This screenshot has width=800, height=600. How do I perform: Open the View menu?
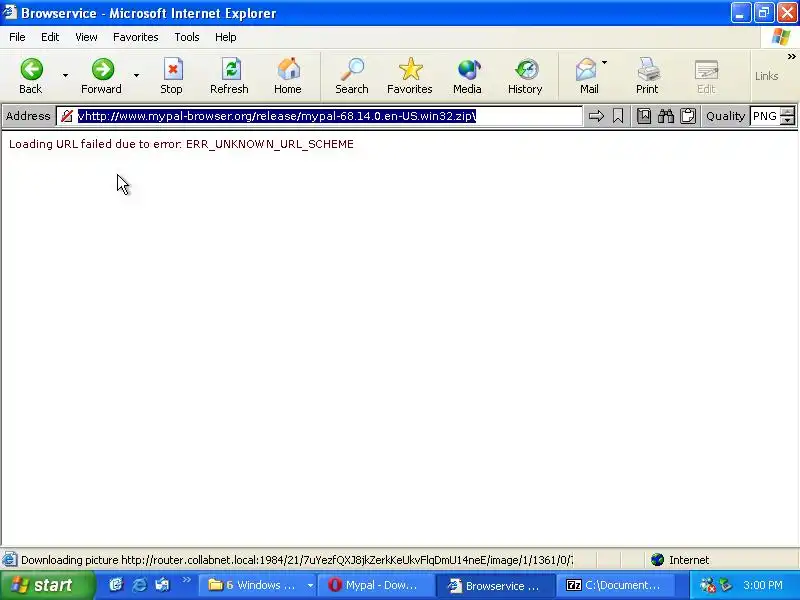pyautogui.click(x=86, y=37)
